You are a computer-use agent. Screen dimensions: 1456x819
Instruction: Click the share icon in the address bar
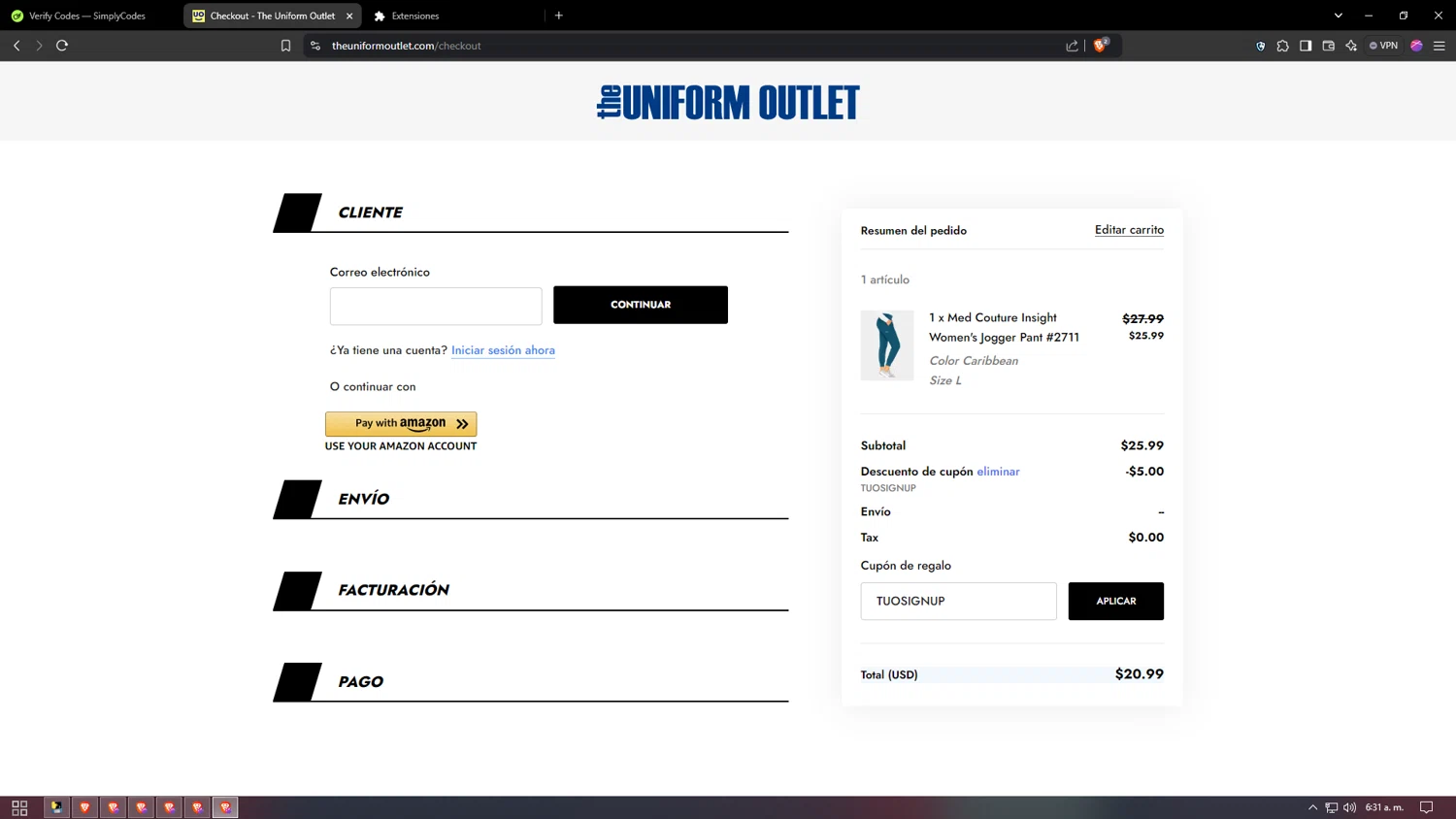1072,46
